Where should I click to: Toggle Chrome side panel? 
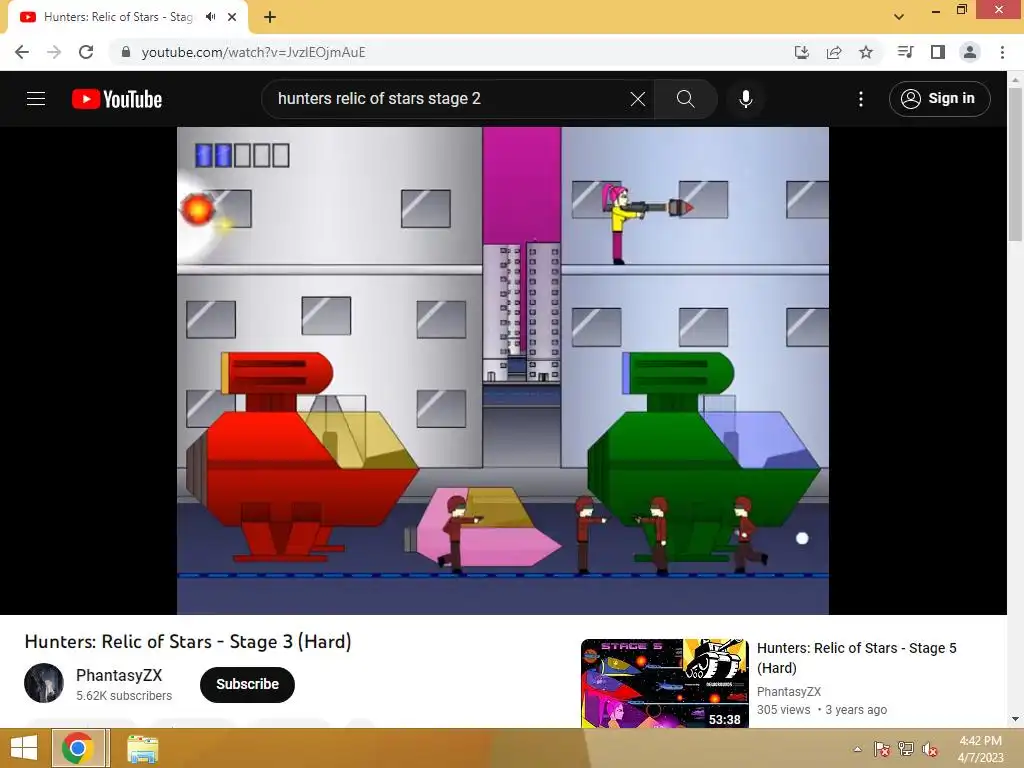click(938, 52)
